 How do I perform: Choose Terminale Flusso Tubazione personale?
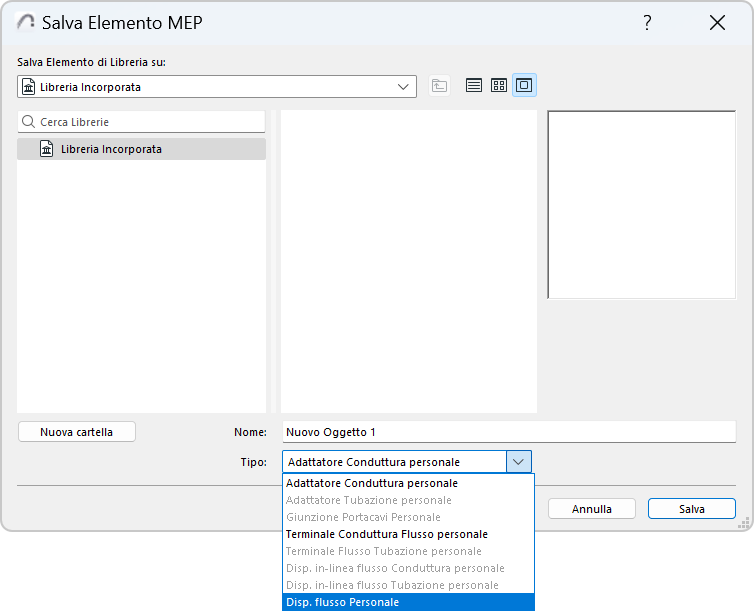408,551
